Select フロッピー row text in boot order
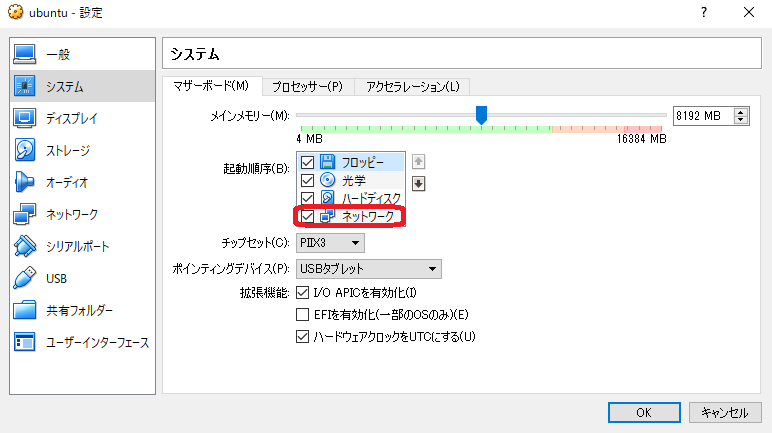The height and width of the screenshot is (433, 772). click(x=362, y=162)
